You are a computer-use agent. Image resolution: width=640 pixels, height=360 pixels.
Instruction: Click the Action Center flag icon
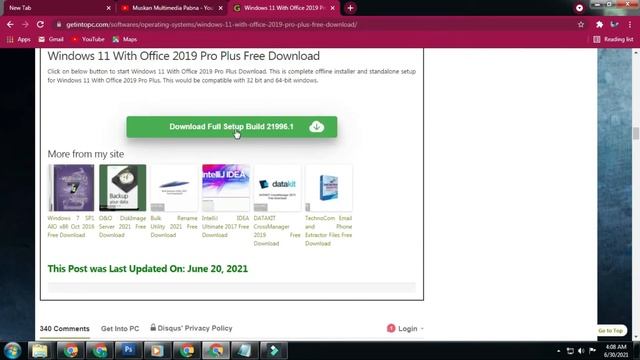point(592,351)
